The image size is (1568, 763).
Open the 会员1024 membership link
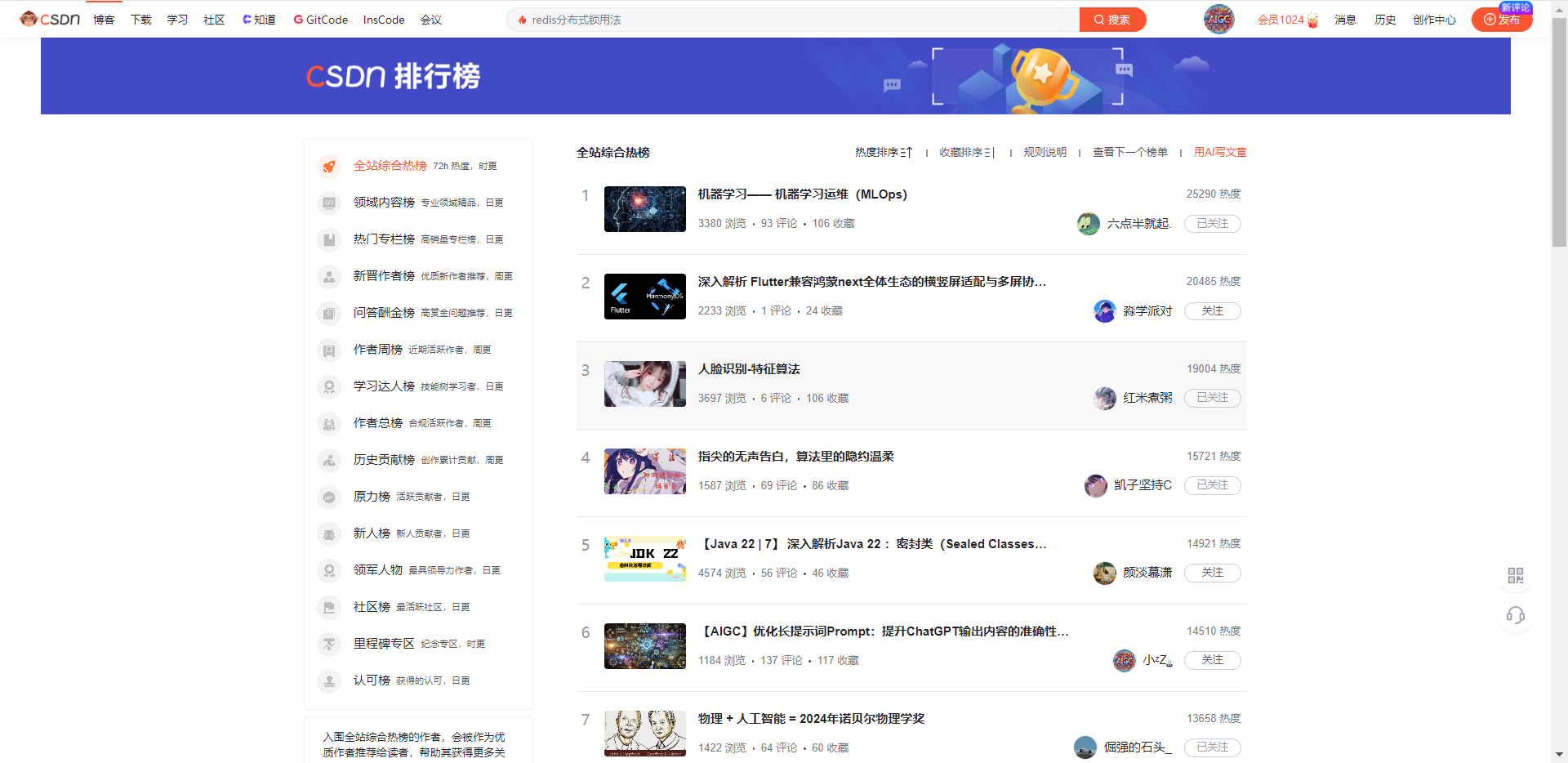click(1288, 20)
